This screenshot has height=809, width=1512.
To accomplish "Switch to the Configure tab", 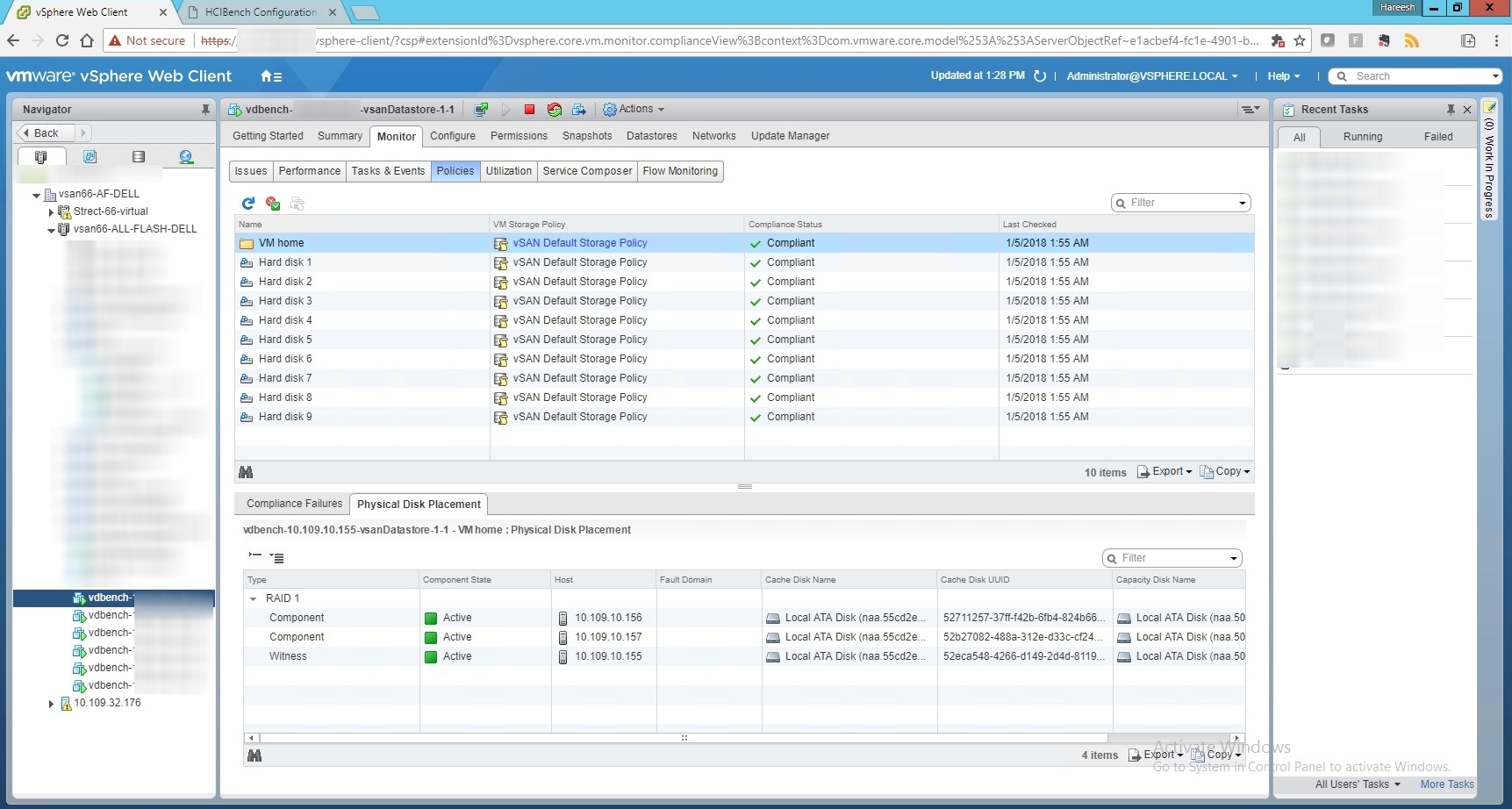I will [452, 136].
